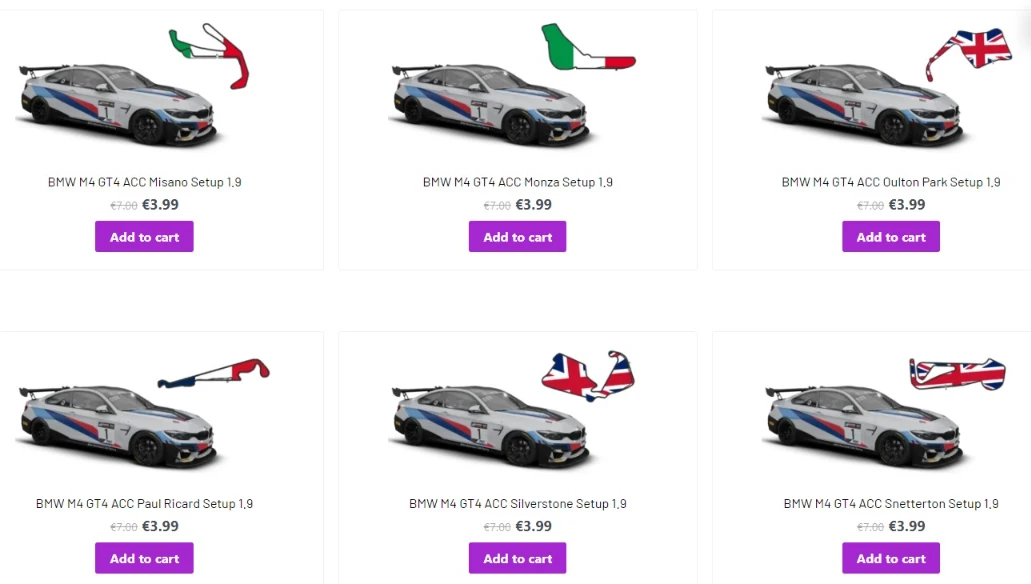Add Snetterton setup to cart
Screen dimensions: 1031x584
tap(891, 558)
